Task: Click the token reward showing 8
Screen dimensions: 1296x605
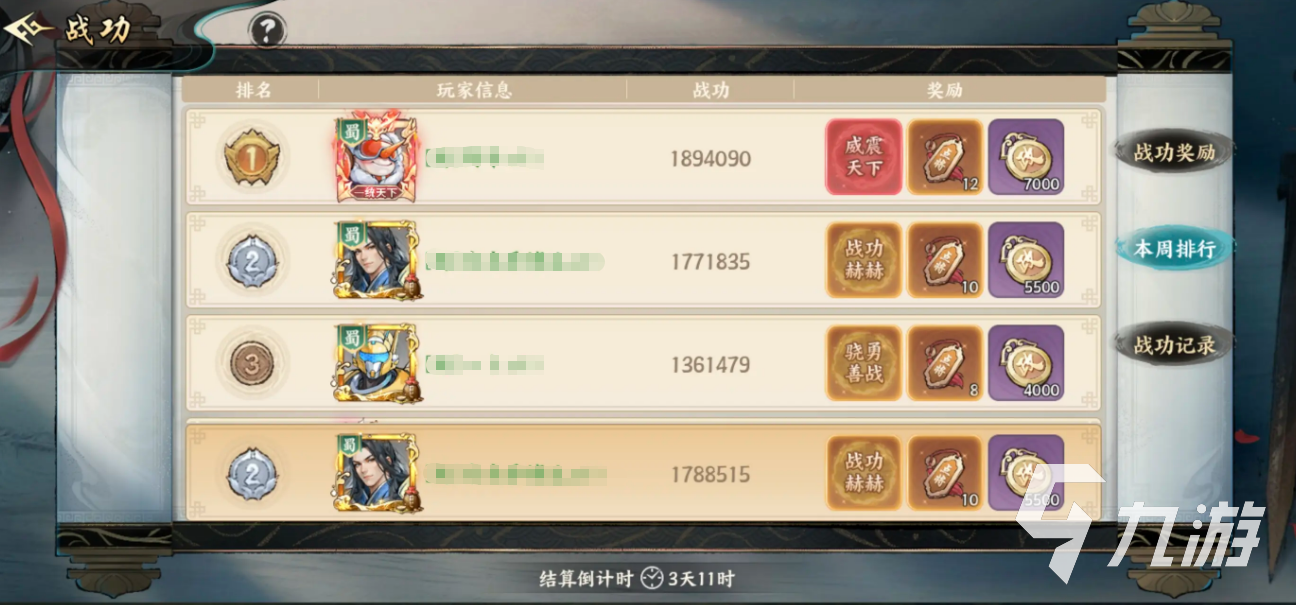Action: [x=945, y=364]
